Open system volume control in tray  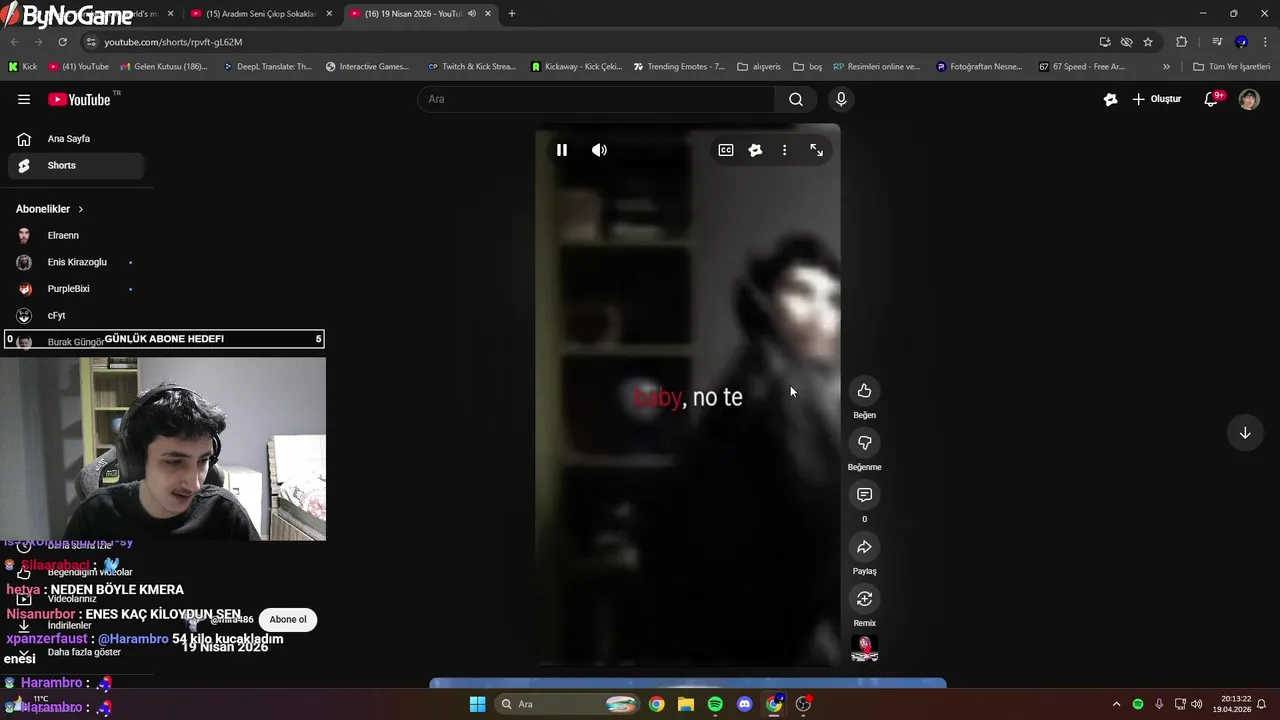point(1197,704)
